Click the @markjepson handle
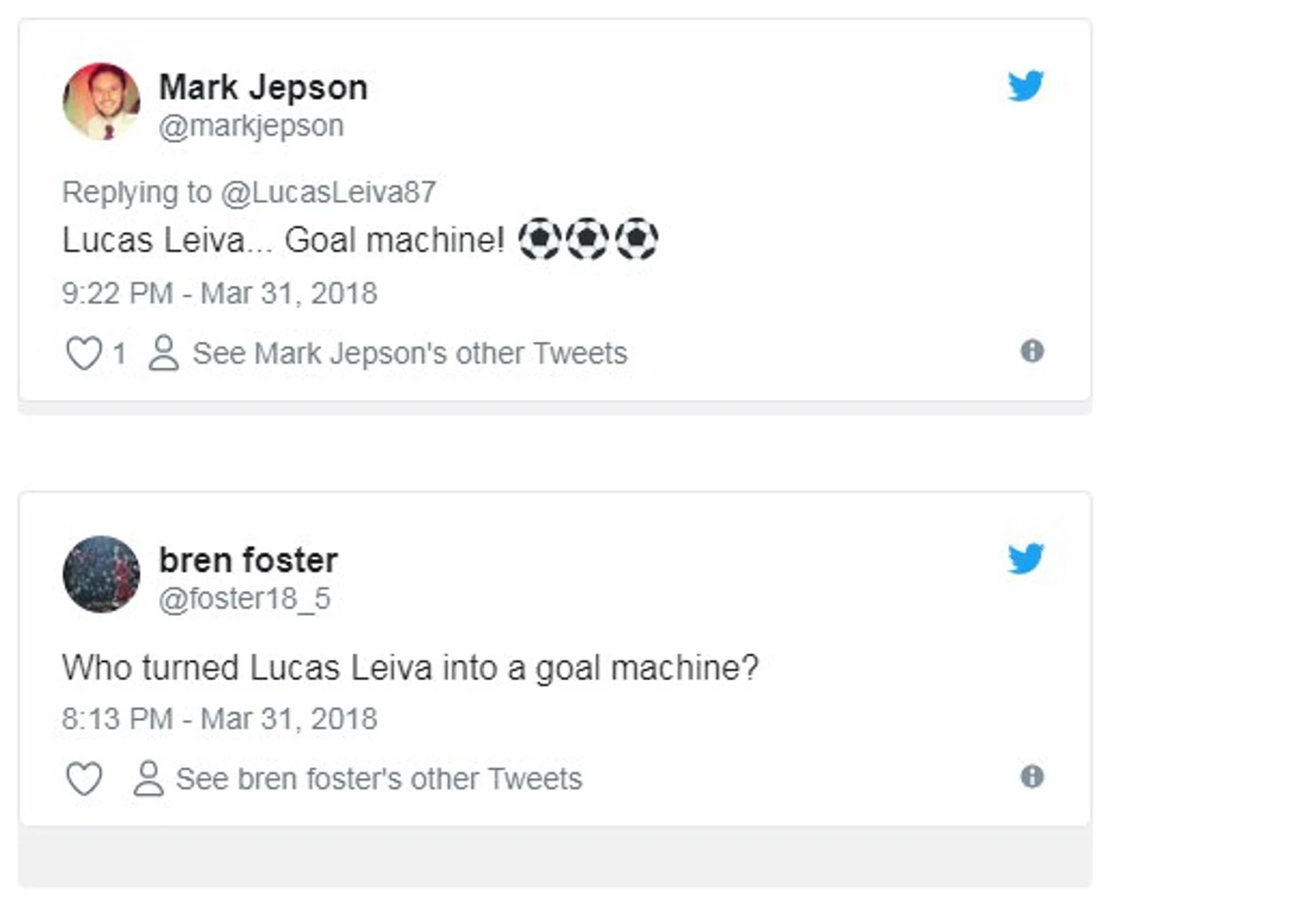The image size is (1290, 924). (251, 126)
